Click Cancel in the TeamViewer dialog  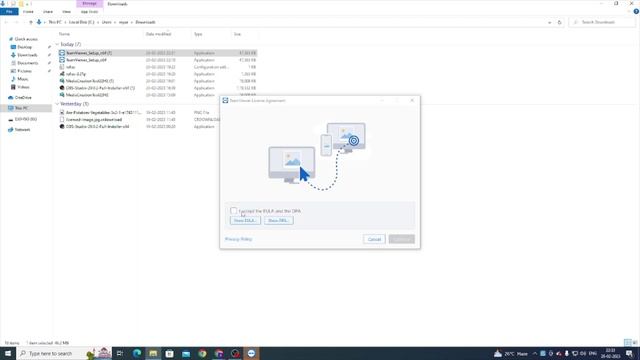374,239
